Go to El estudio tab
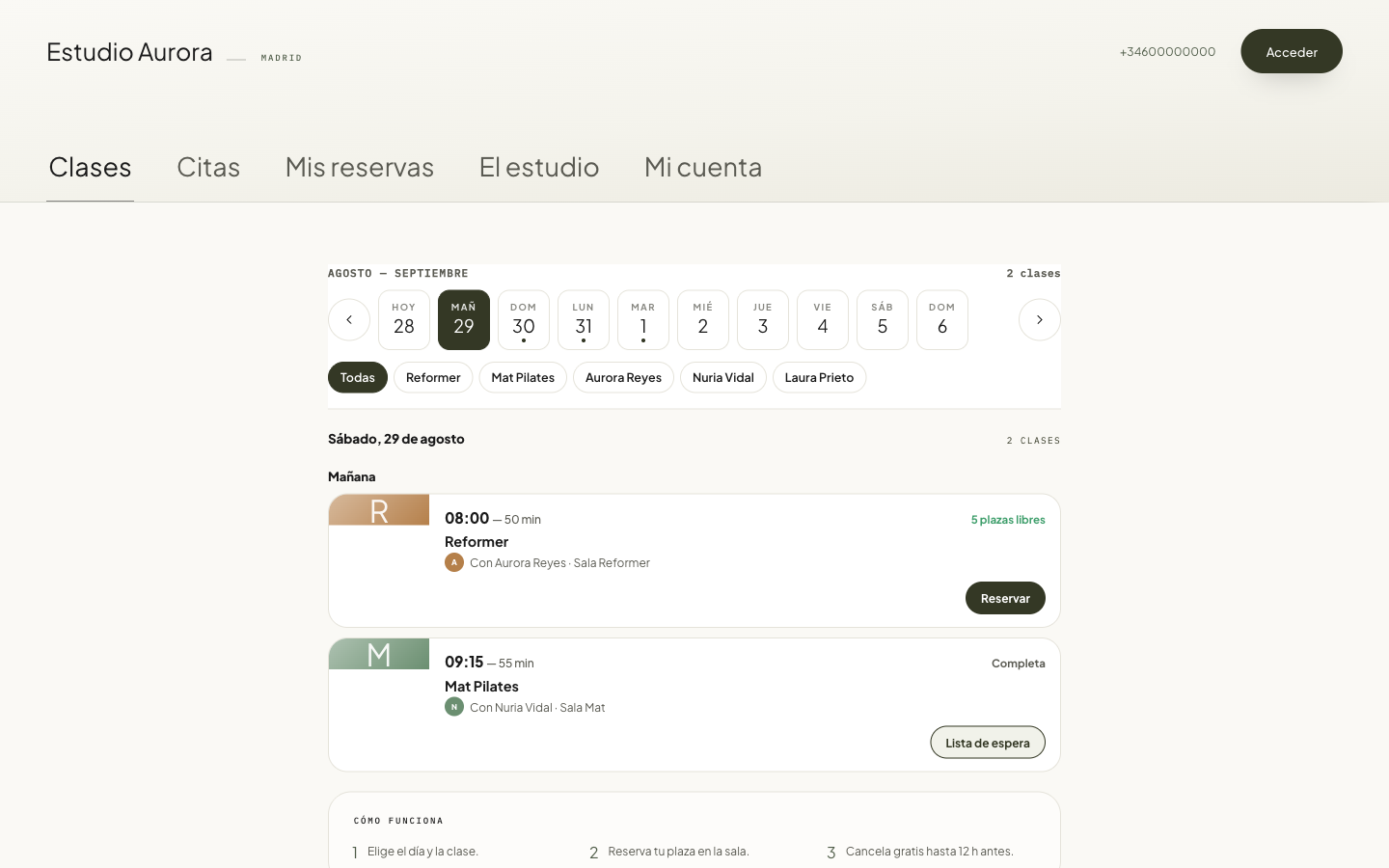 pos(539,167)
